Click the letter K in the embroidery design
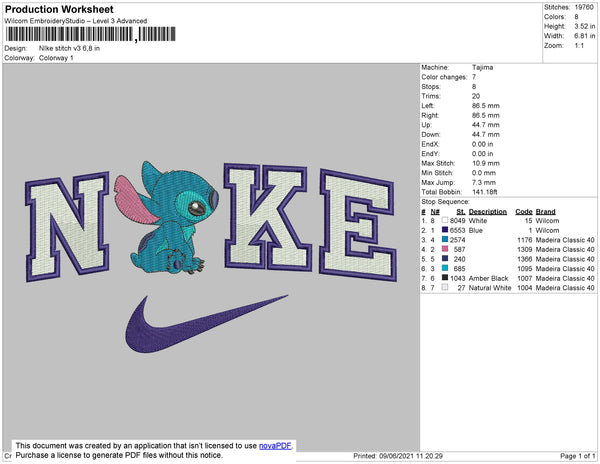The height and width of the screenshot is (464, 600). click(x=267, y=217)
